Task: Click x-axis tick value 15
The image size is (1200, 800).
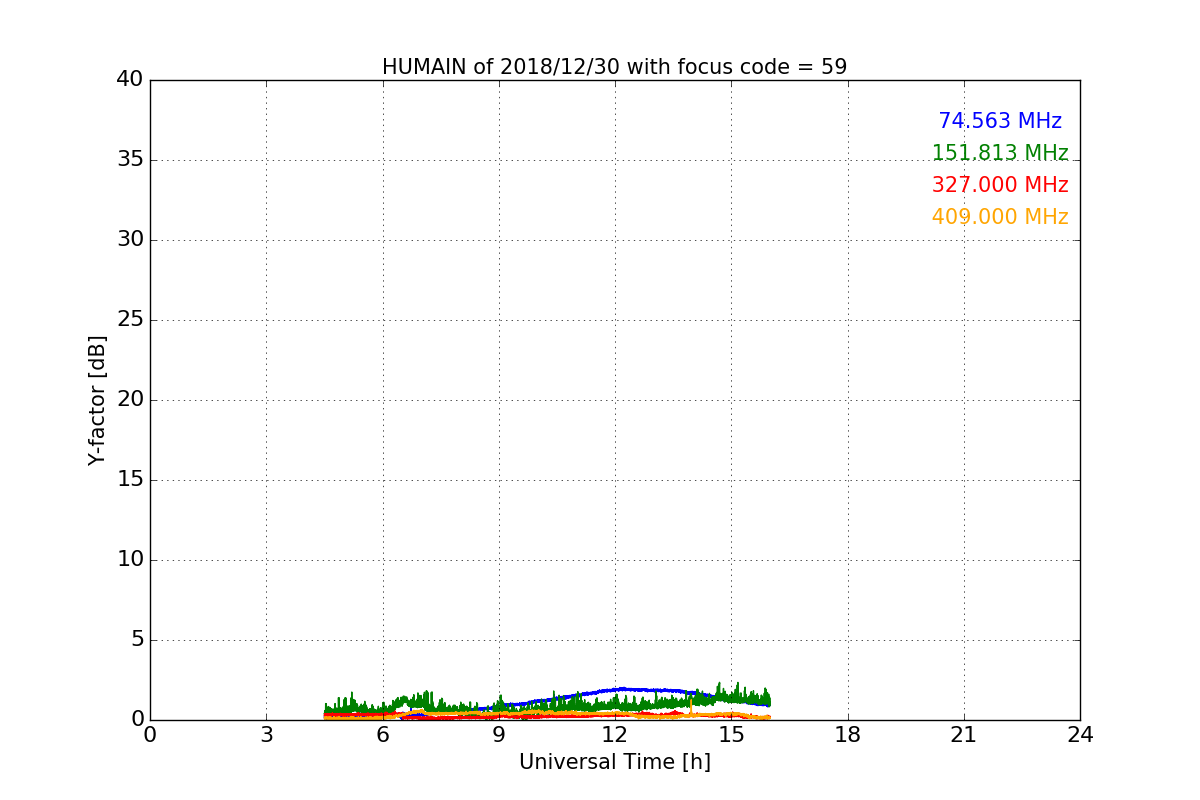Action: click(731, 735)
